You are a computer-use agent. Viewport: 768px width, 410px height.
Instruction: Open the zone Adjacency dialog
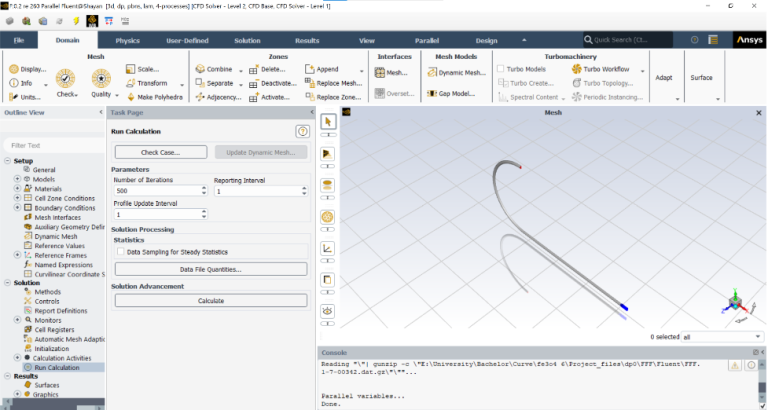pyautogui.click(x=218, y=97)
